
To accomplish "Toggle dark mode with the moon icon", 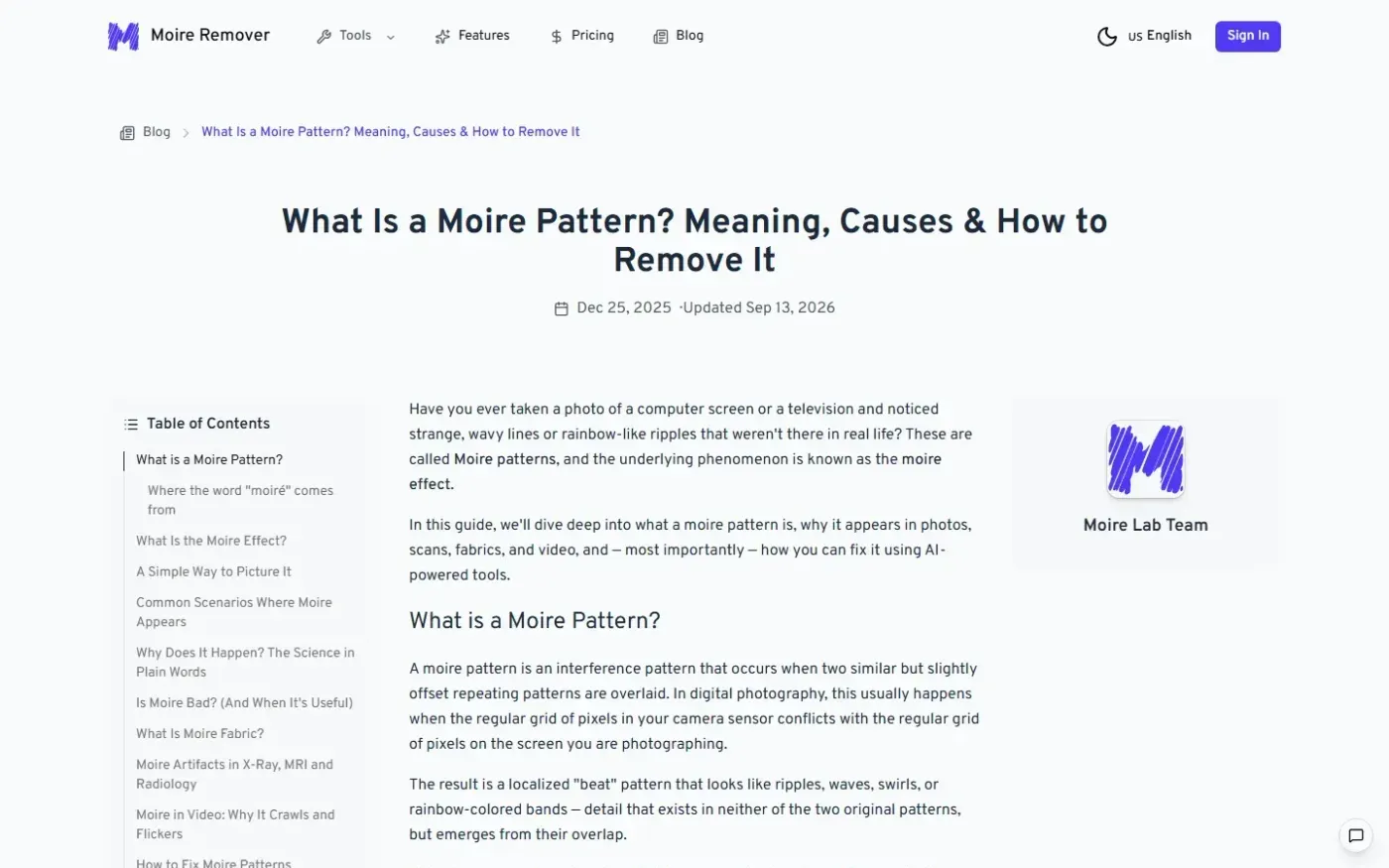I will coord(1107,37).
